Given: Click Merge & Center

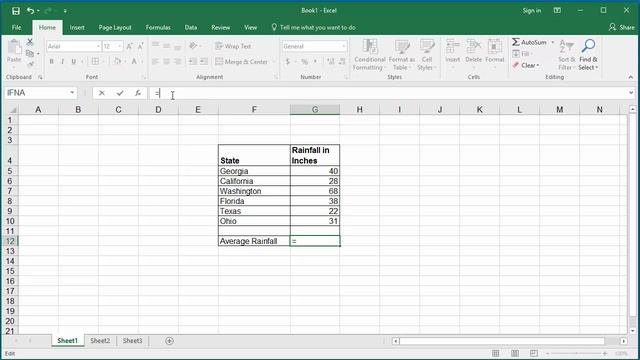Looking at the screenshot, I should 242,62.
